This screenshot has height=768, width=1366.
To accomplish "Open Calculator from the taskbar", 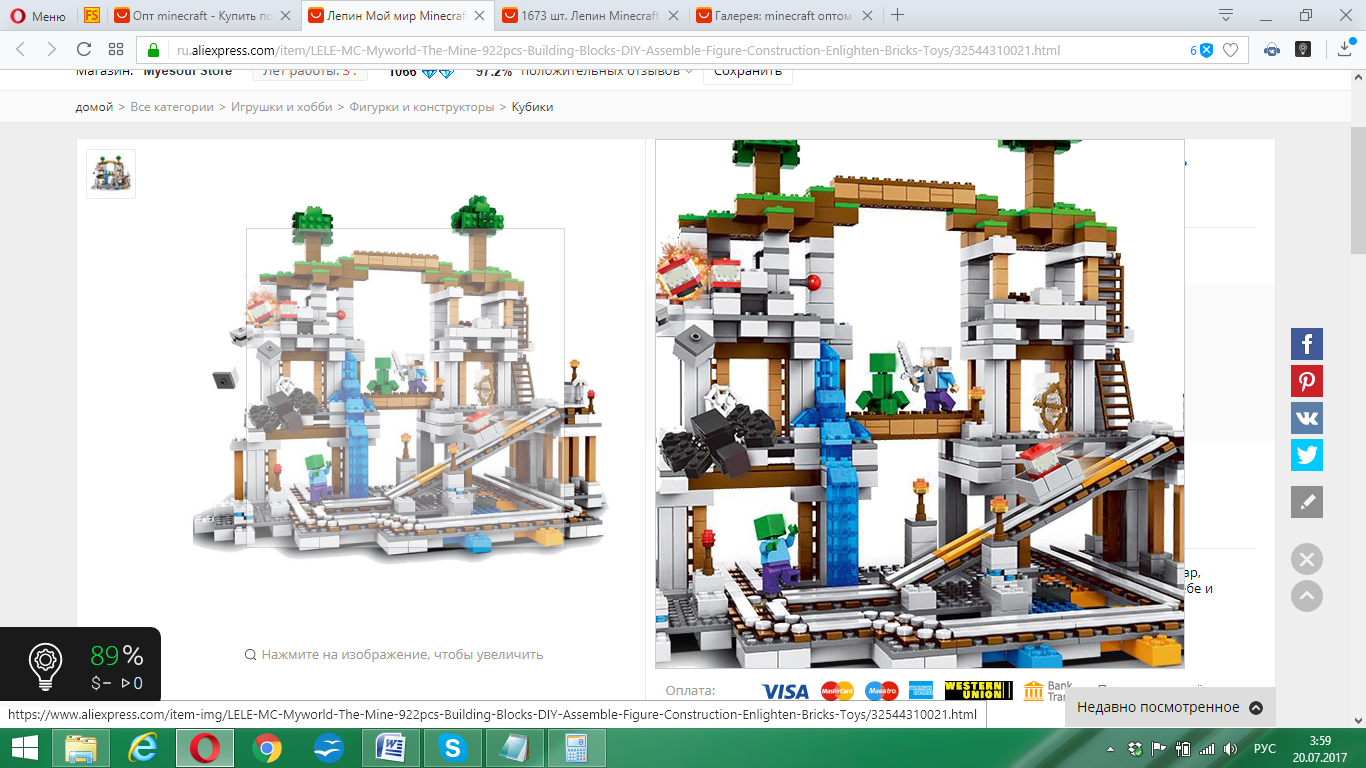I will pos(576,748).
